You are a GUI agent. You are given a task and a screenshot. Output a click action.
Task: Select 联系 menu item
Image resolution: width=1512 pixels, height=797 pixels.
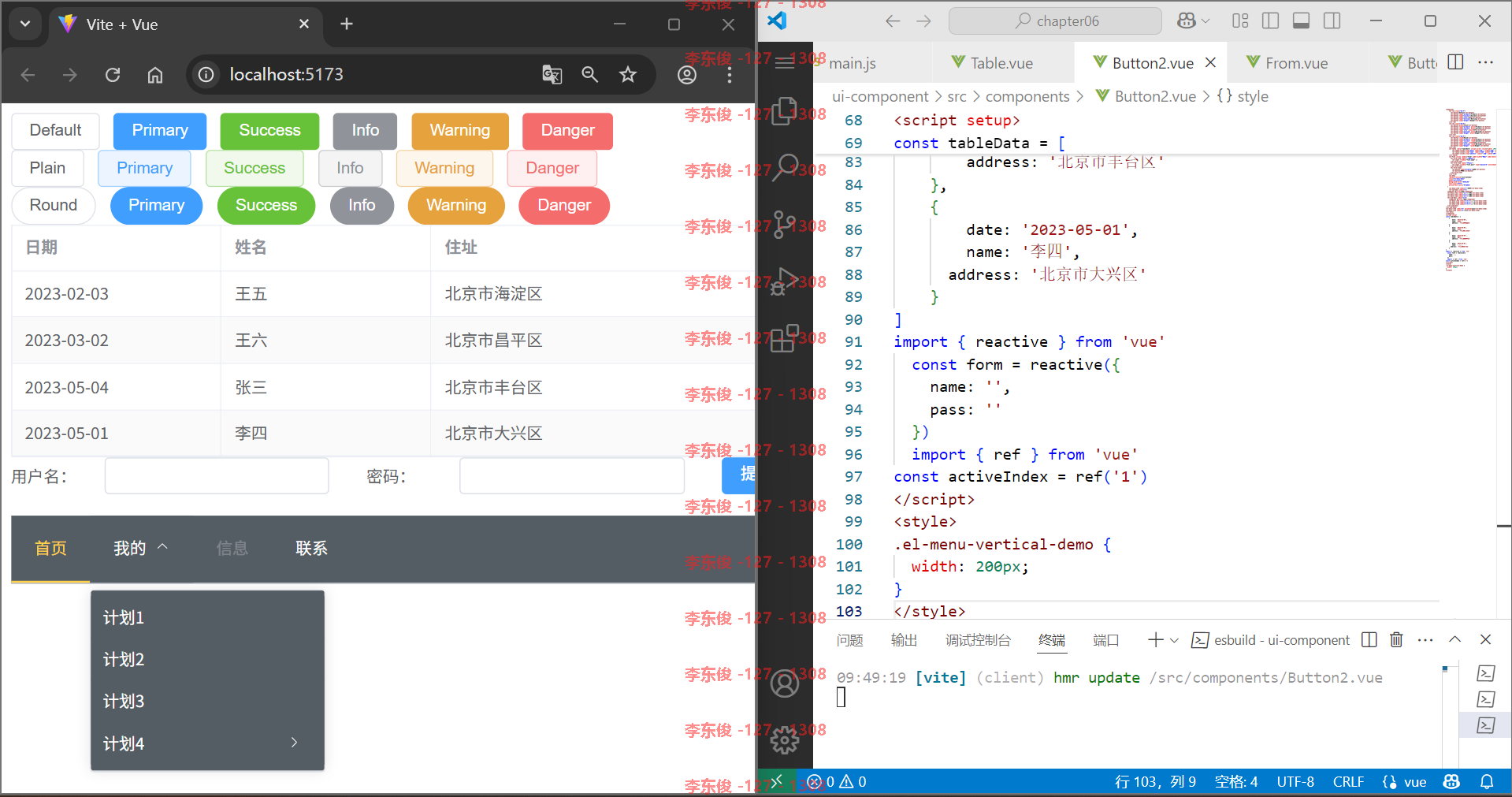(x=311, y=549)
